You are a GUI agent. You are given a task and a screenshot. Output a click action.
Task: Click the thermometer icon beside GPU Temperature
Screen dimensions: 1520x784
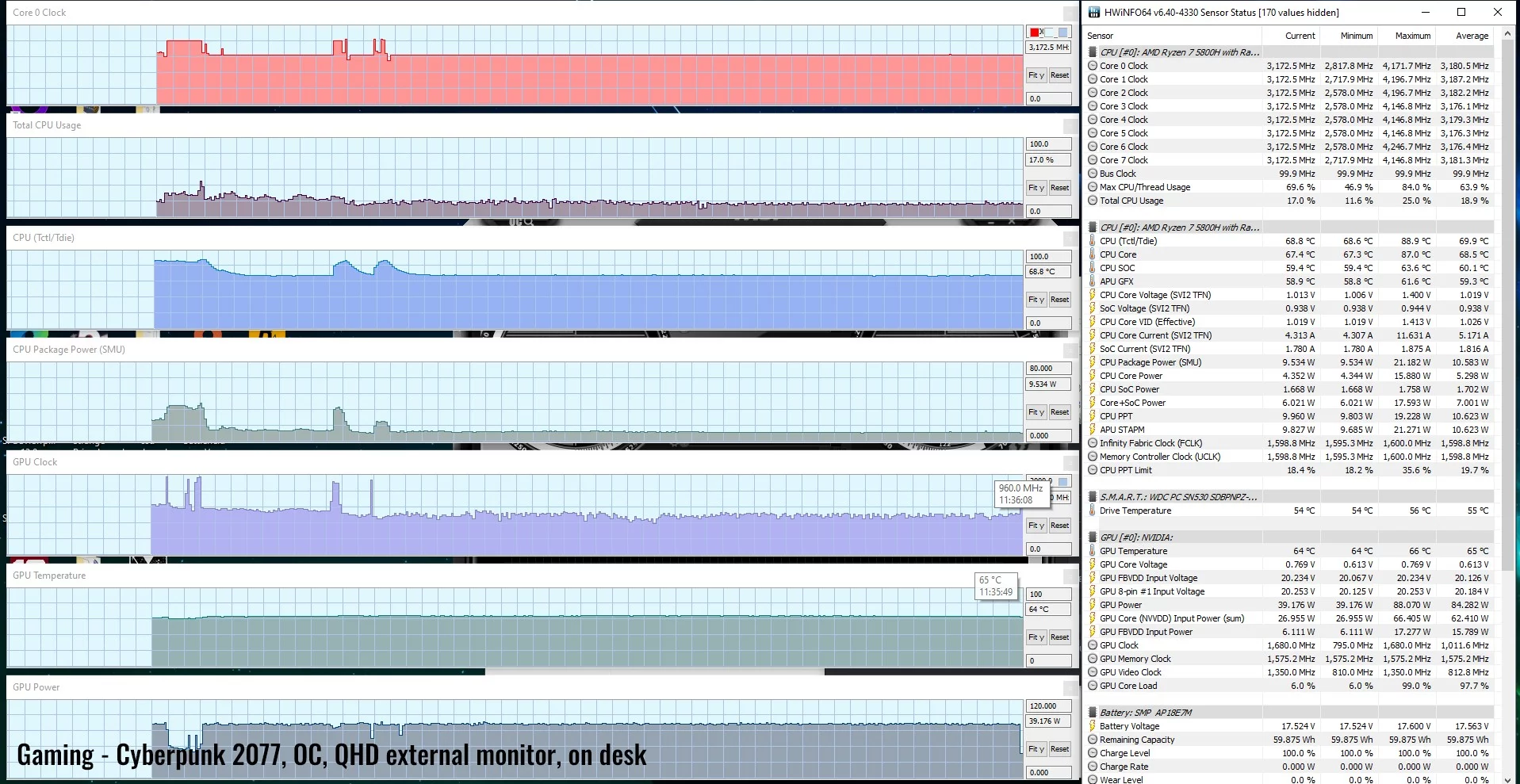coord(1093,551)
